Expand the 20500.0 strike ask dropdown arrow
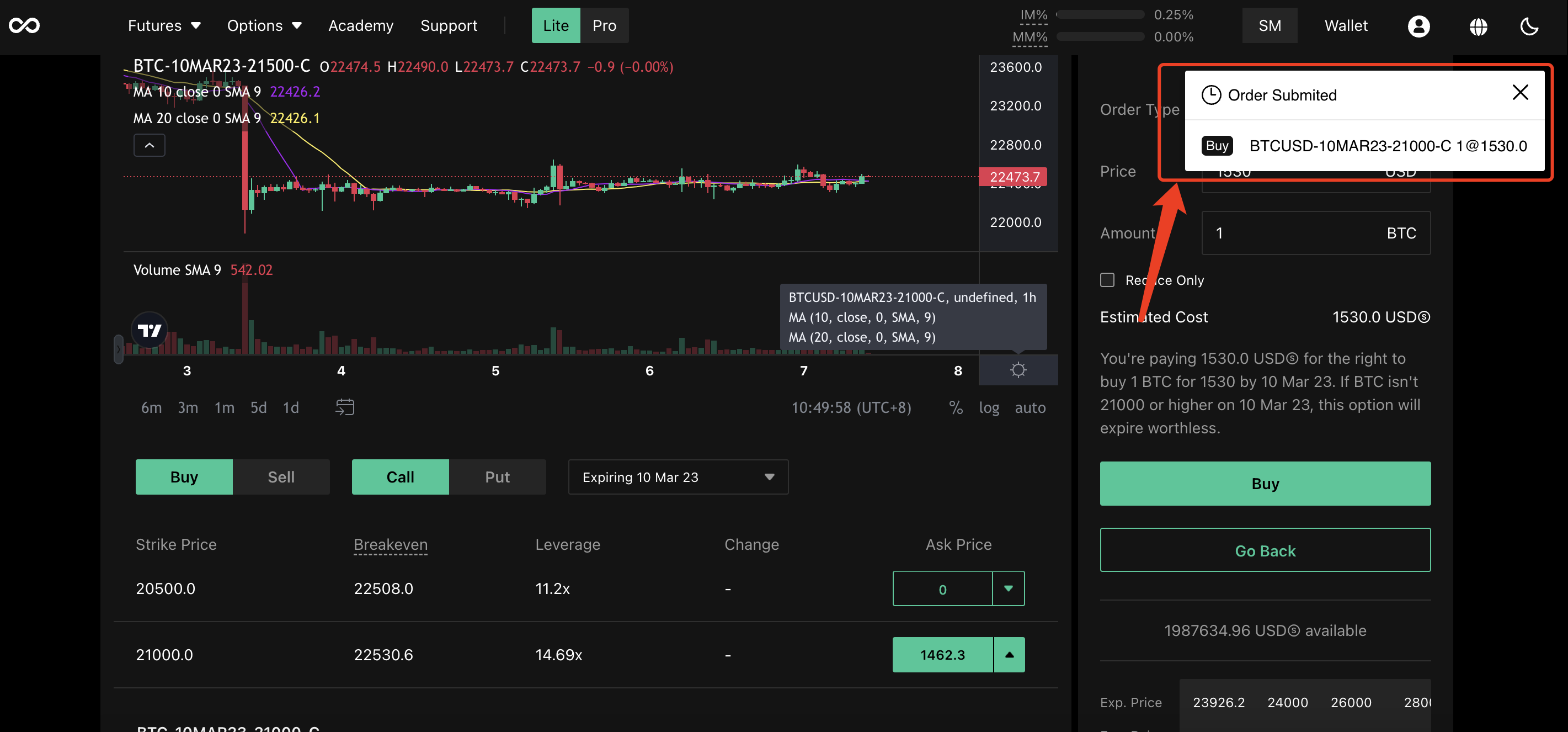This screenshot has height=732, width=1568. pos(1008,588)
